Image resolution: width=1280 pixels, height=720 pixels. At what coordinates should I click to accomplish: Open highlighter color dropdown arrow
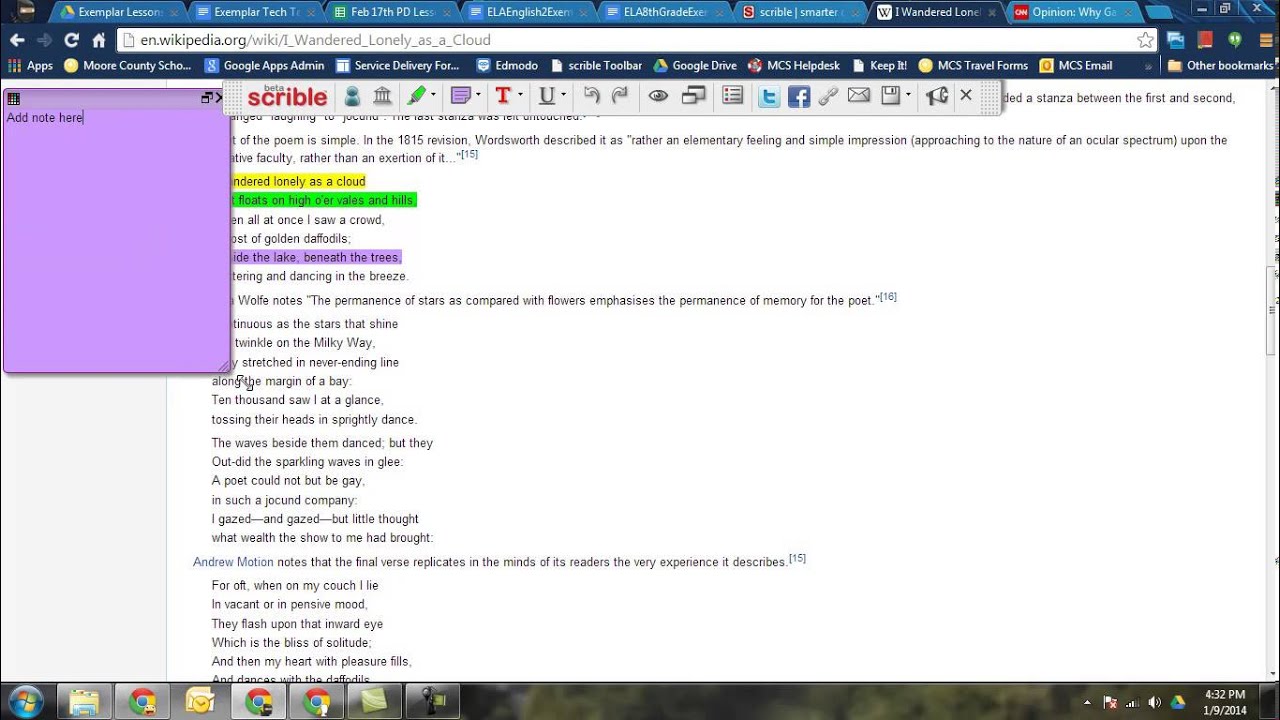434,96
